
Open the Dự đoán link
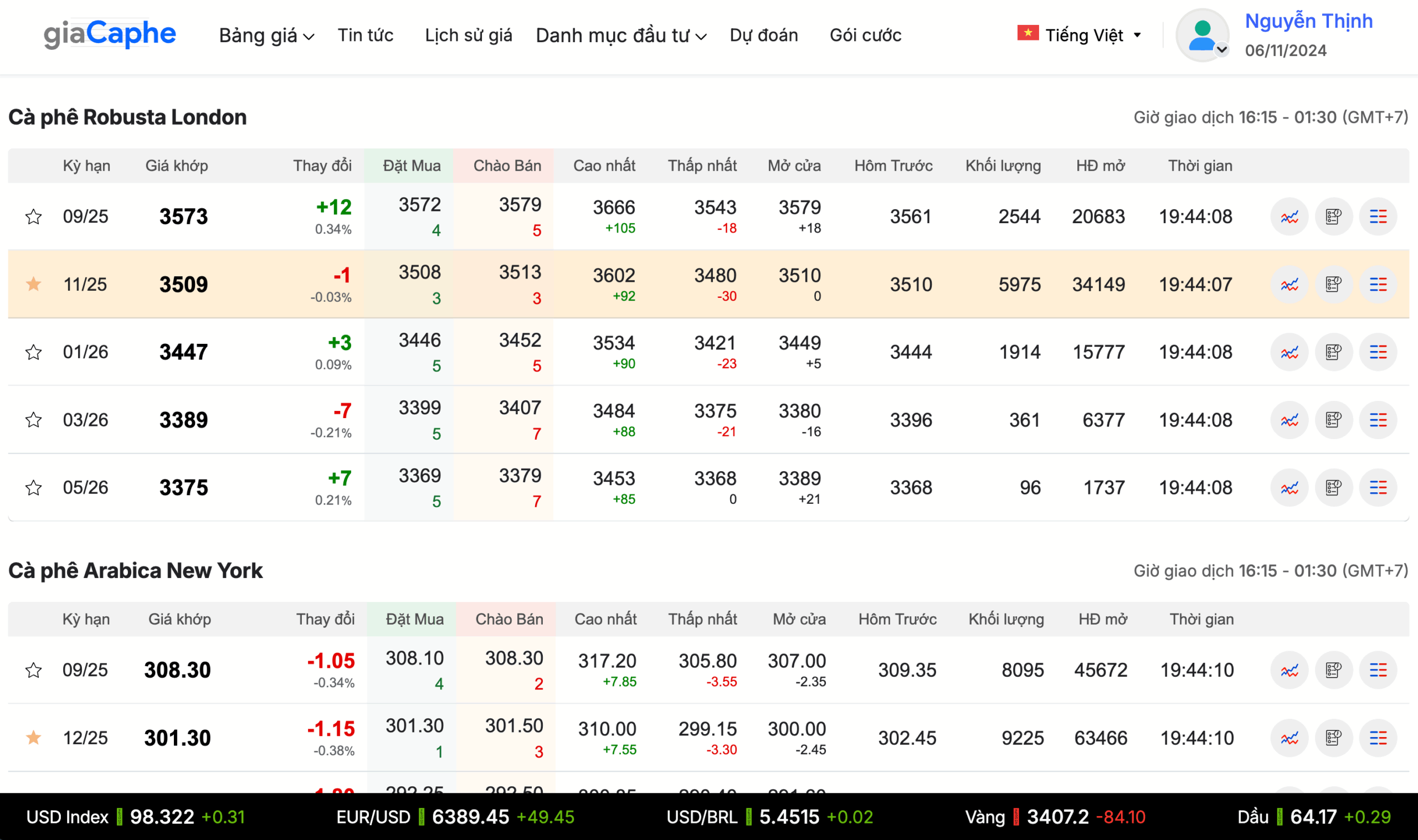(764, 35)
